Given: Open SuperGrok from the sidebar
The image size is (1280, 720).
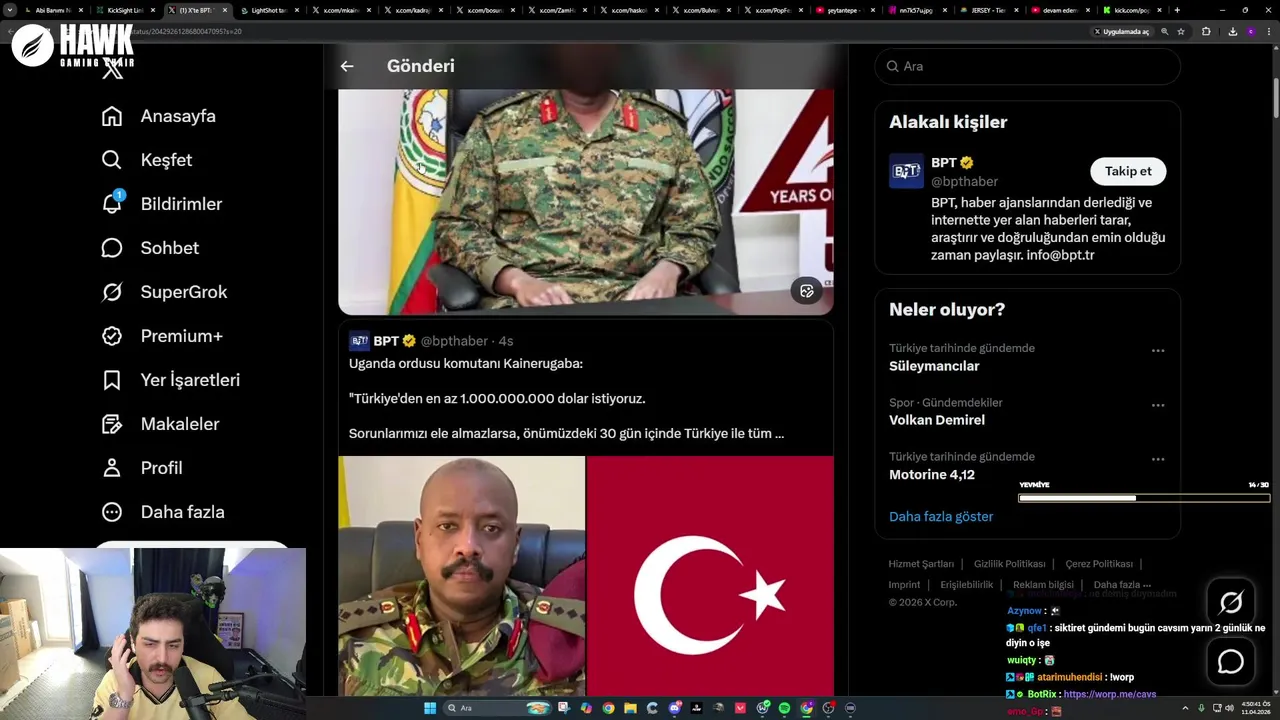Looking at the screenshot, I should click(x=165, y=292).
